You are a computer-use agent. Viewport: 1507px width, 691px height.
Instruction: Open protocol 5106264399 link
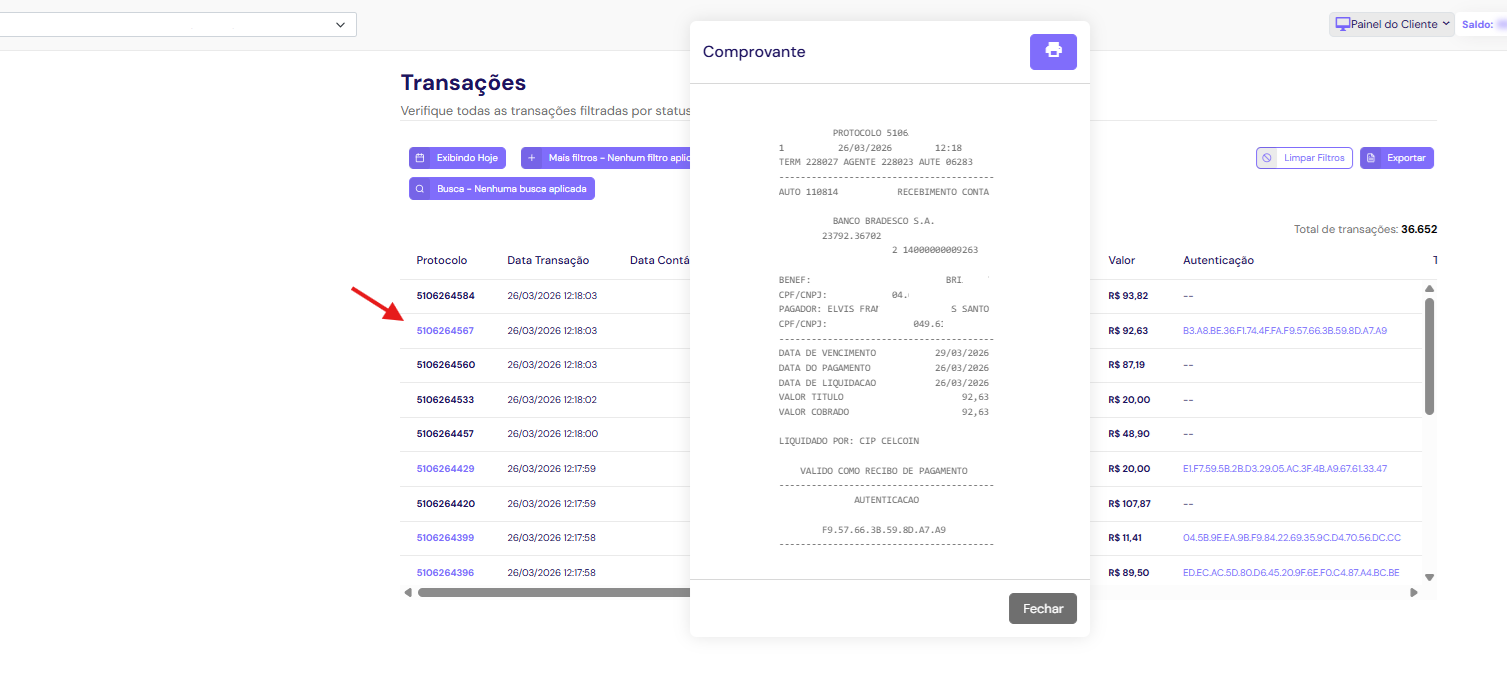(445, 538)
